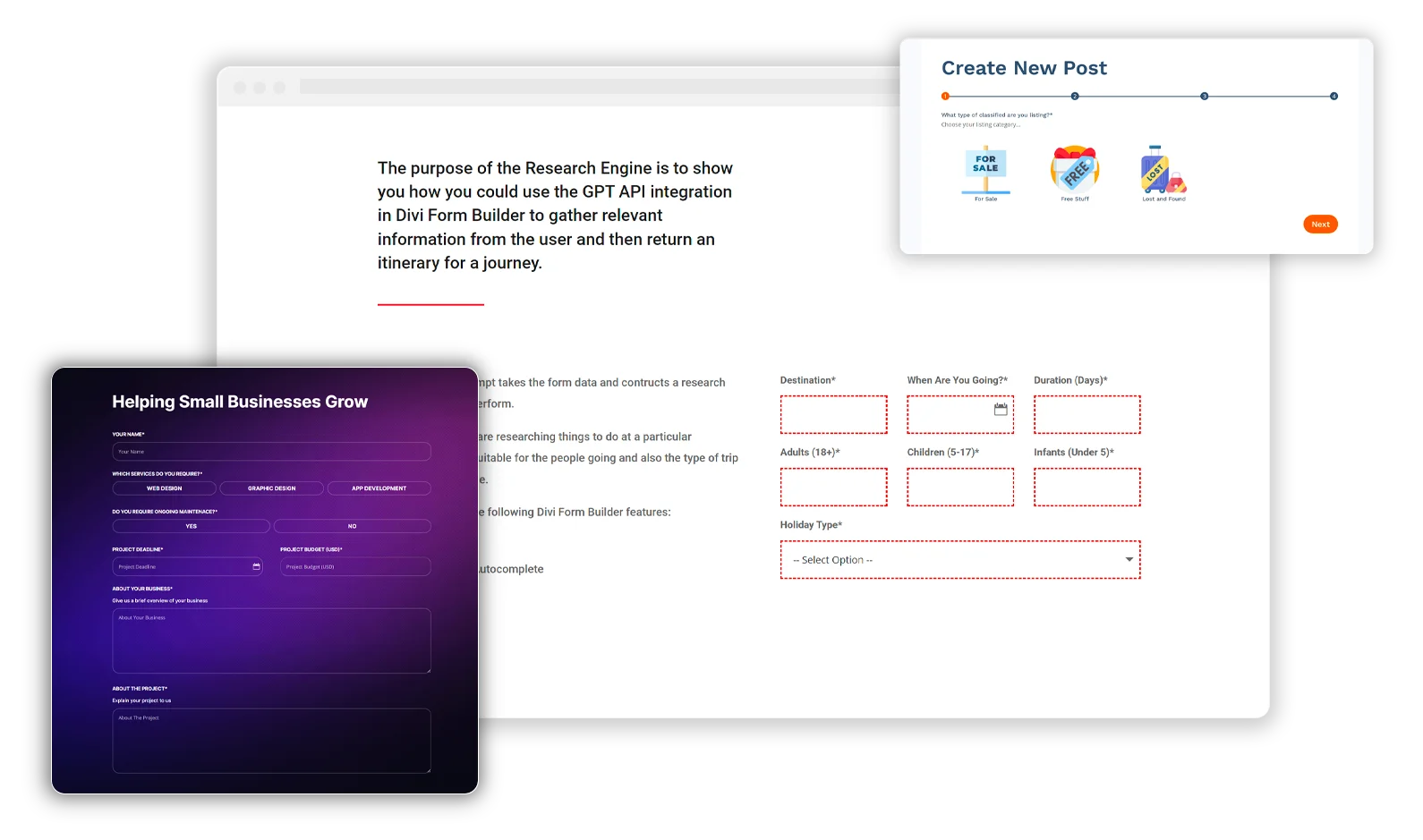Focus the Destination input field
This screenshot has height=840, width=1423.
(834, 415)
